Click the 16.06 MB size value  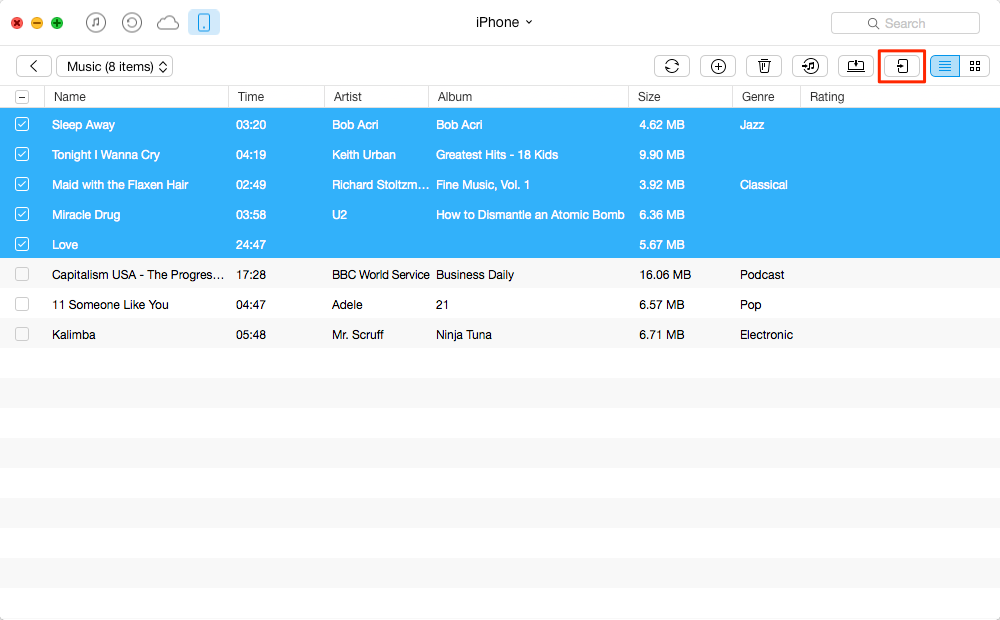click(665, 275)
